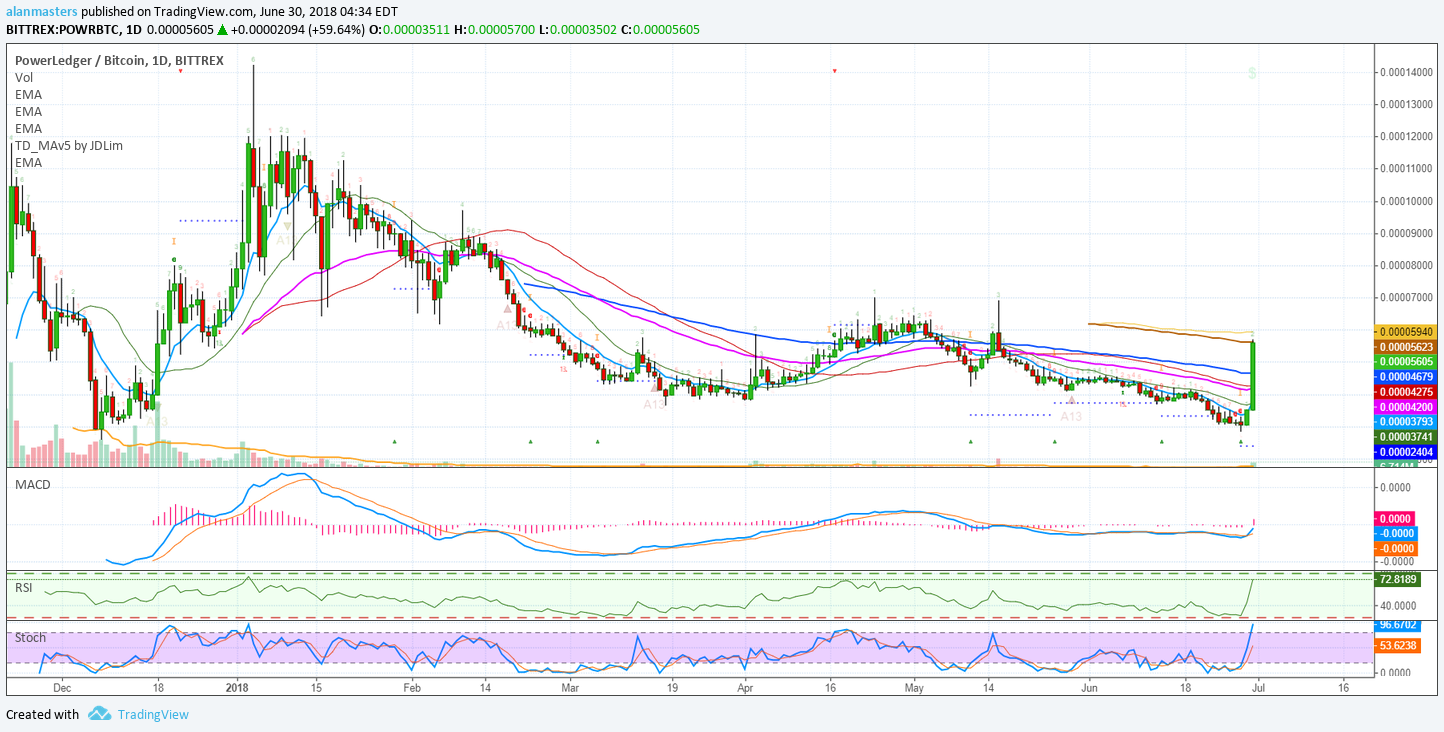The image size is (1444, 732).
Task: Click the 0.00008000 price axis label
Action: pyautogui.click(x=1407, y=265)
